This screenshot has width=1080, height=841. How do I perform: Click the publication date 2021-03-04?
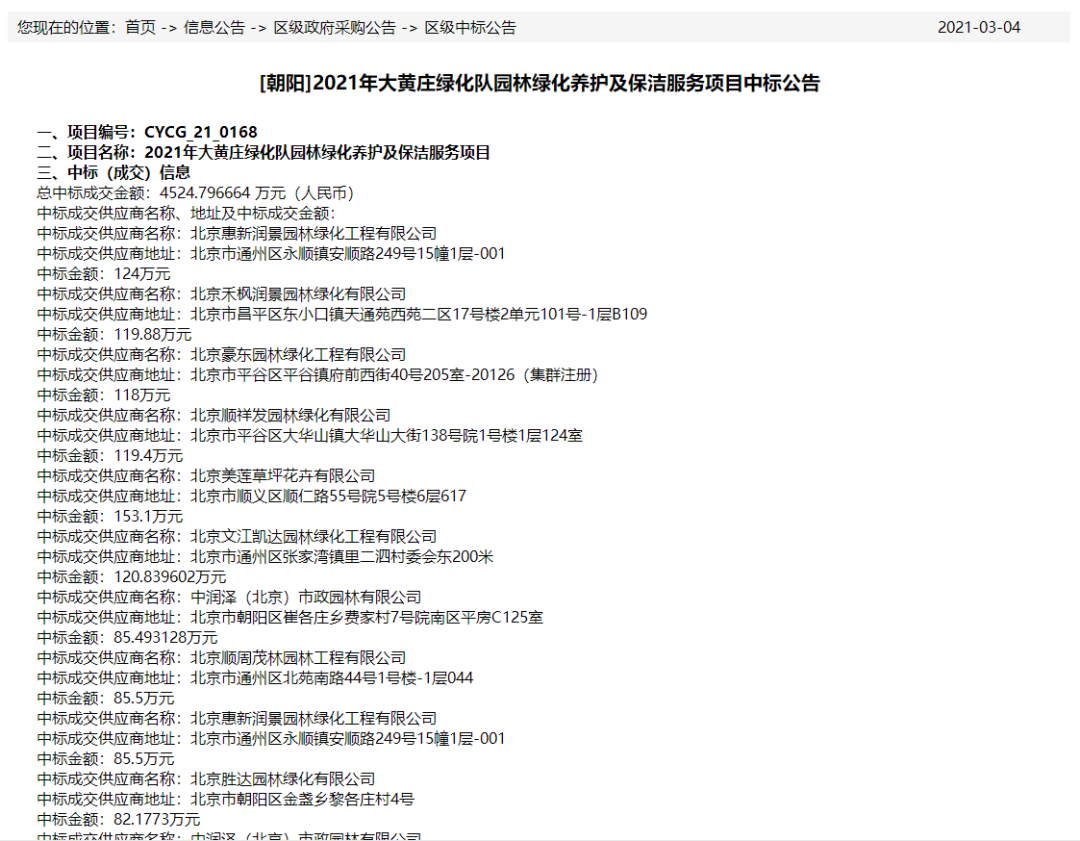click(x=978, y=28)
